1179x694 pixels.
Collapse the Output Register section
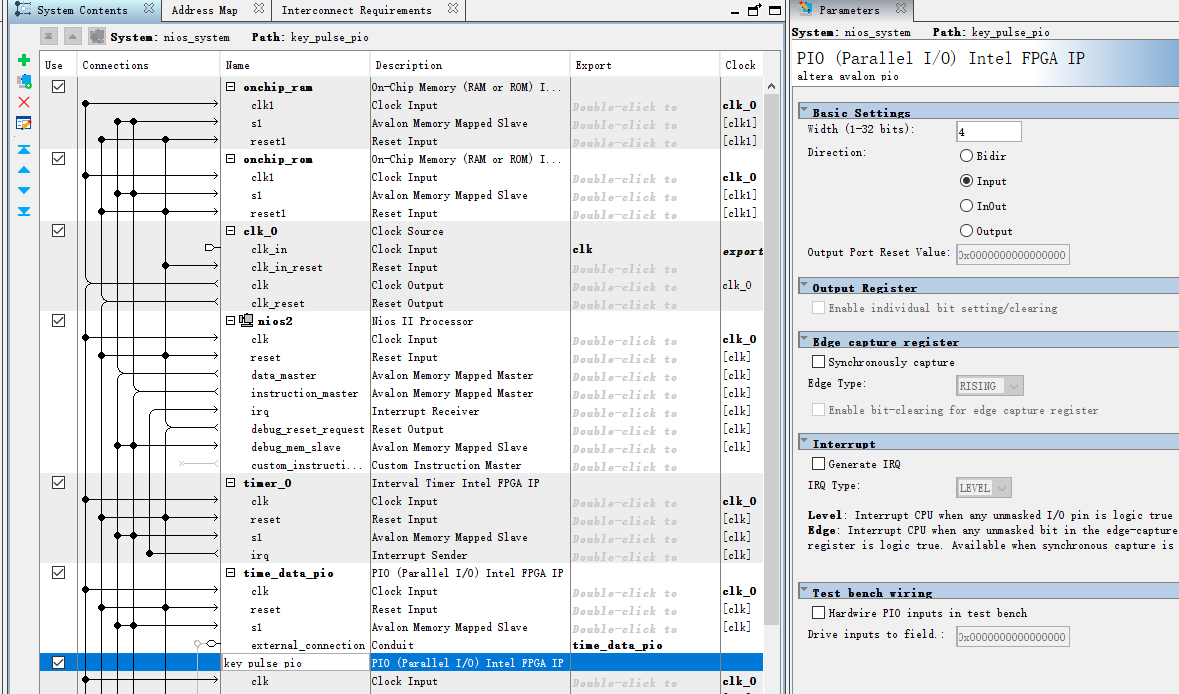point(804,285)
